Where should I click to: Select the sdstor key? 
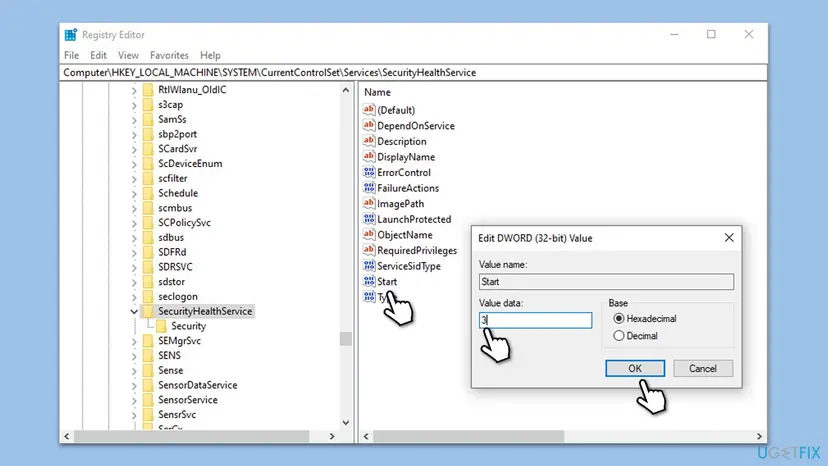pyautogui.click(x=172, y=282)
